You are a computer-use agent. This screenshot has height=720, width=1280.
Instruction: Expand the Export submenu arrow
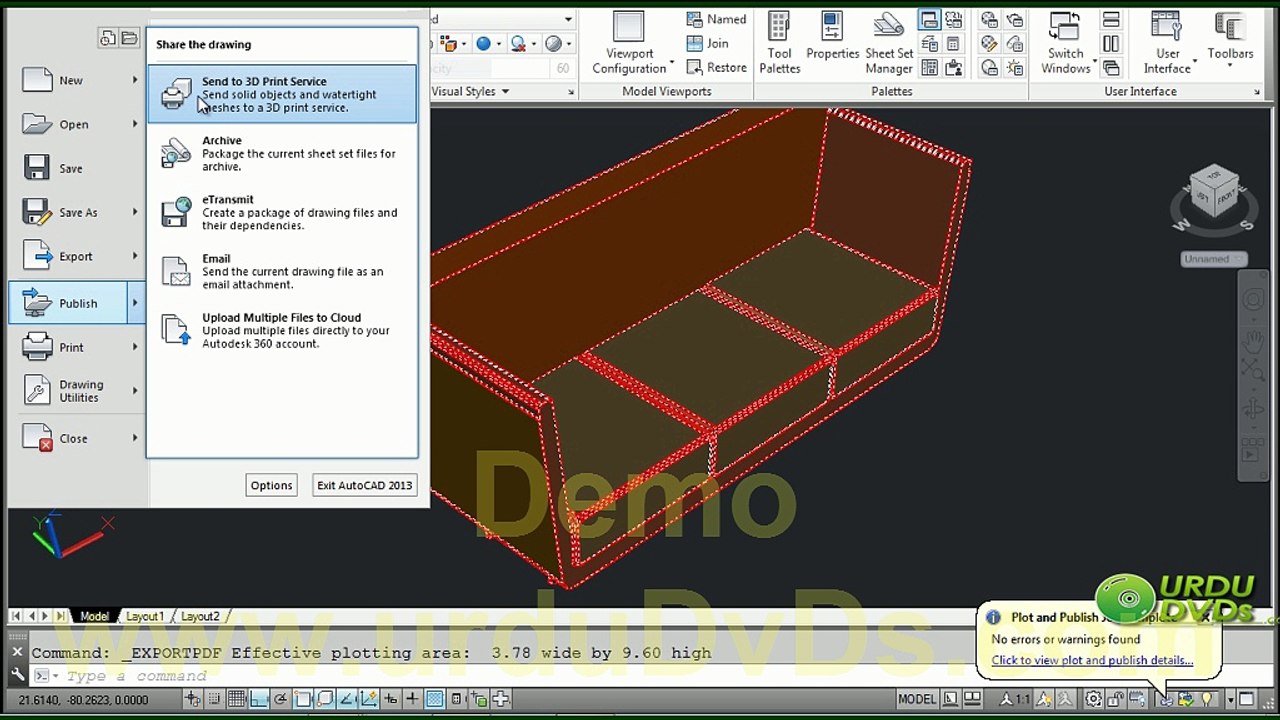pyautogui.click(x=135, y=256)
